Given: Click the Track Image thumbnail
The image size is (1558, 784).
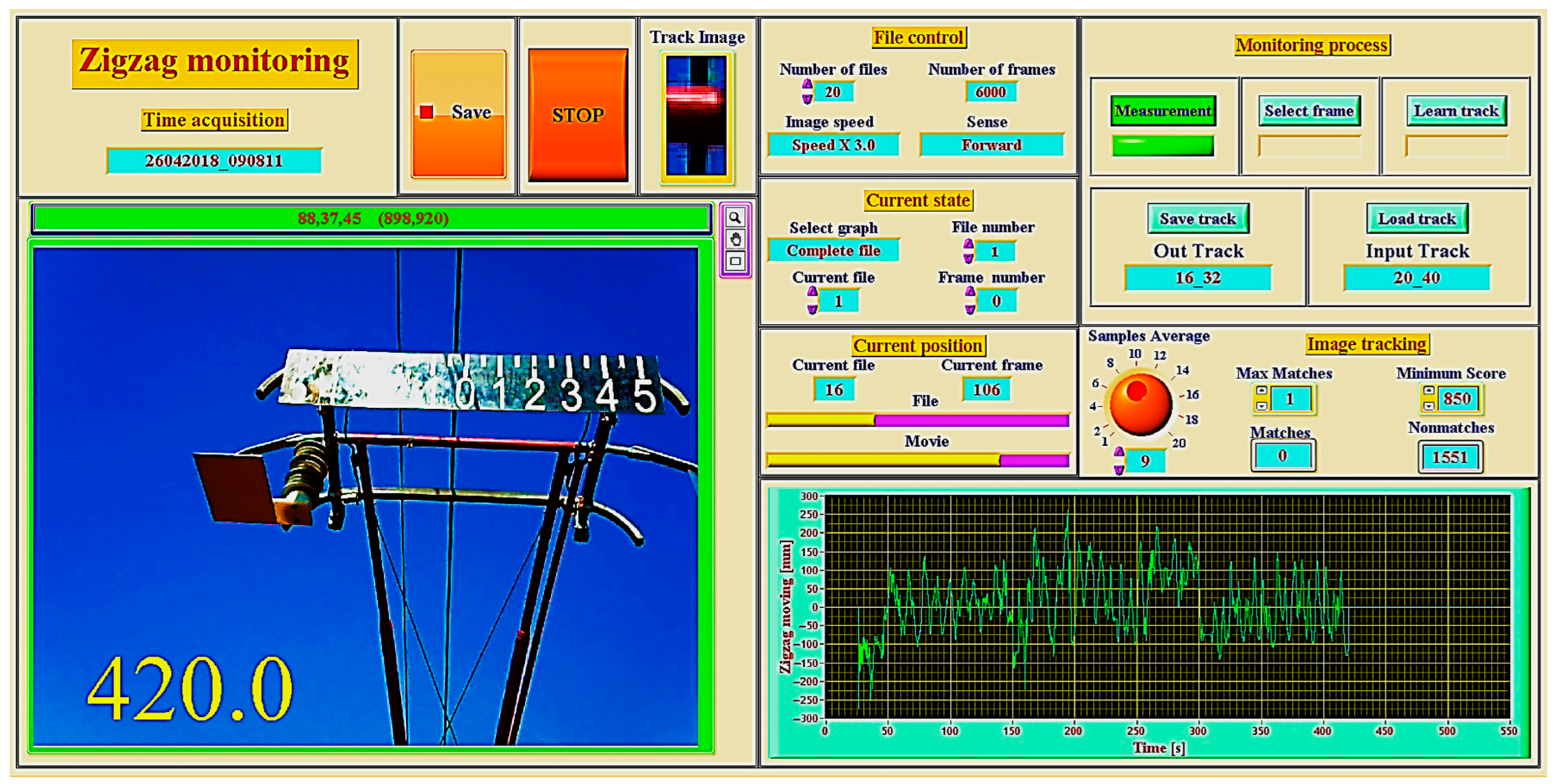Looking at the screenshot, I should tap(697, 116).
